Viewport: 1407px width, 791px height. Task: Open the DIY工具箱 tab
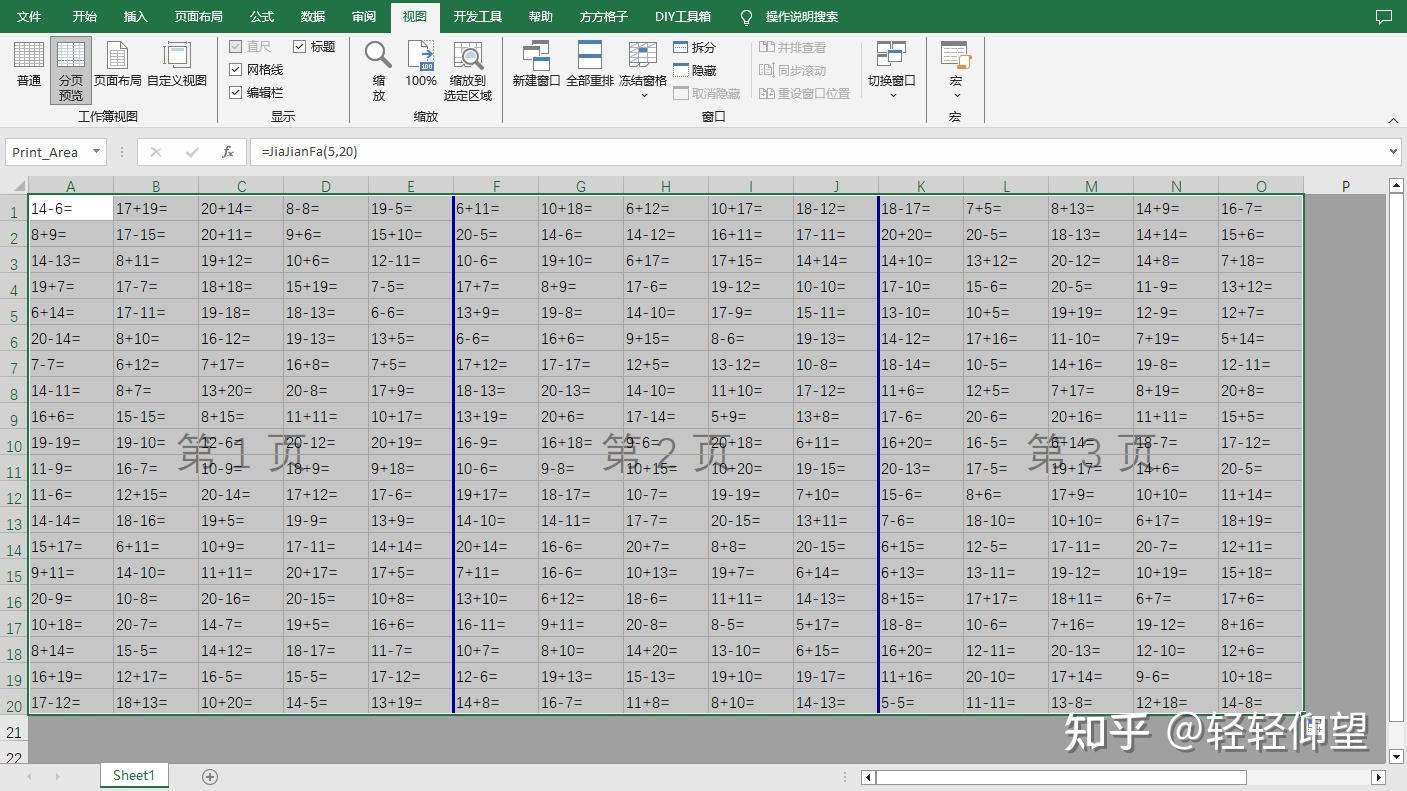pos(683,17)
